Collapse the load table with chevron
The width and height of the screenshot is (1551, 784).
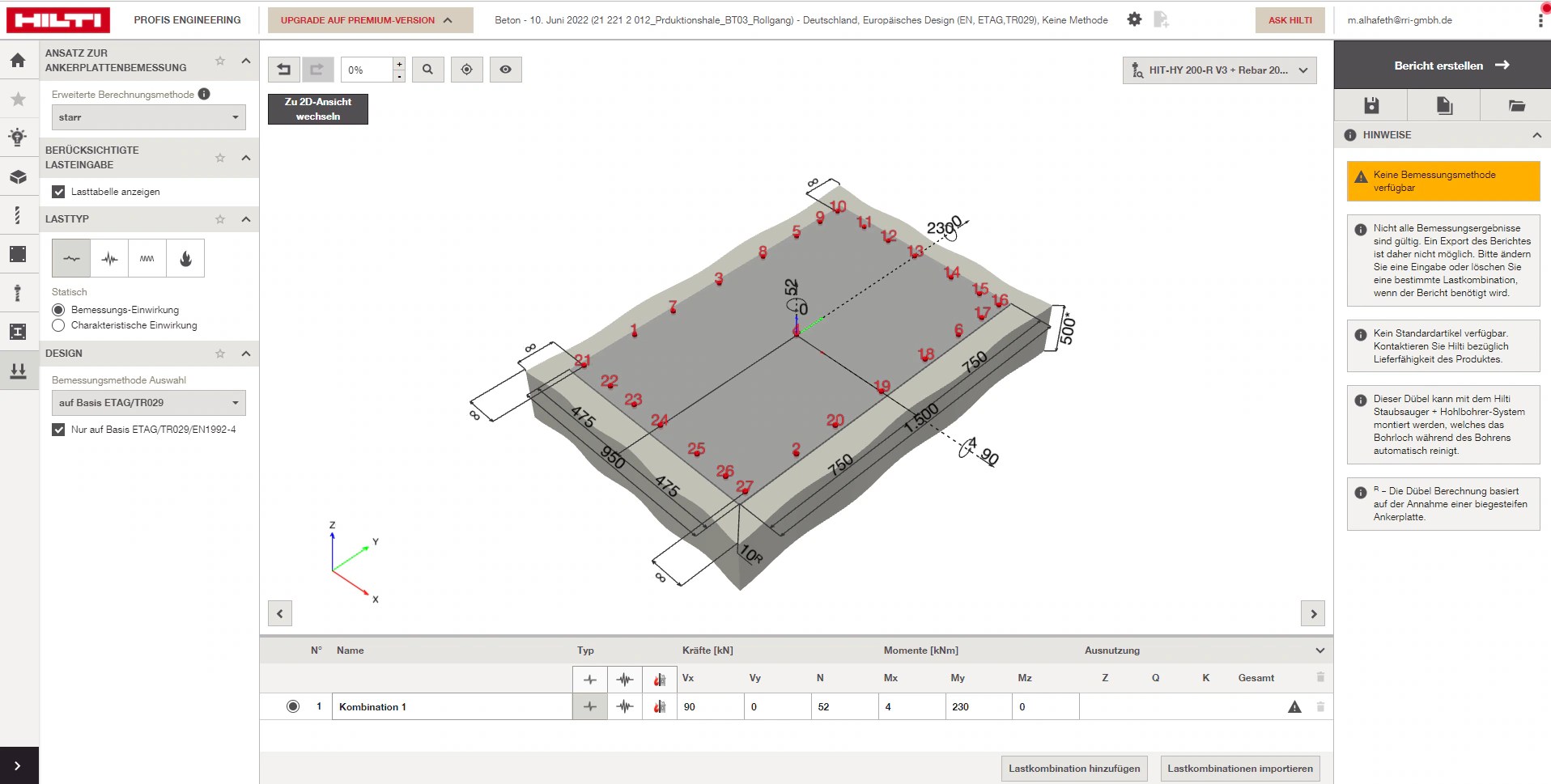click(x=1320, y=651)
